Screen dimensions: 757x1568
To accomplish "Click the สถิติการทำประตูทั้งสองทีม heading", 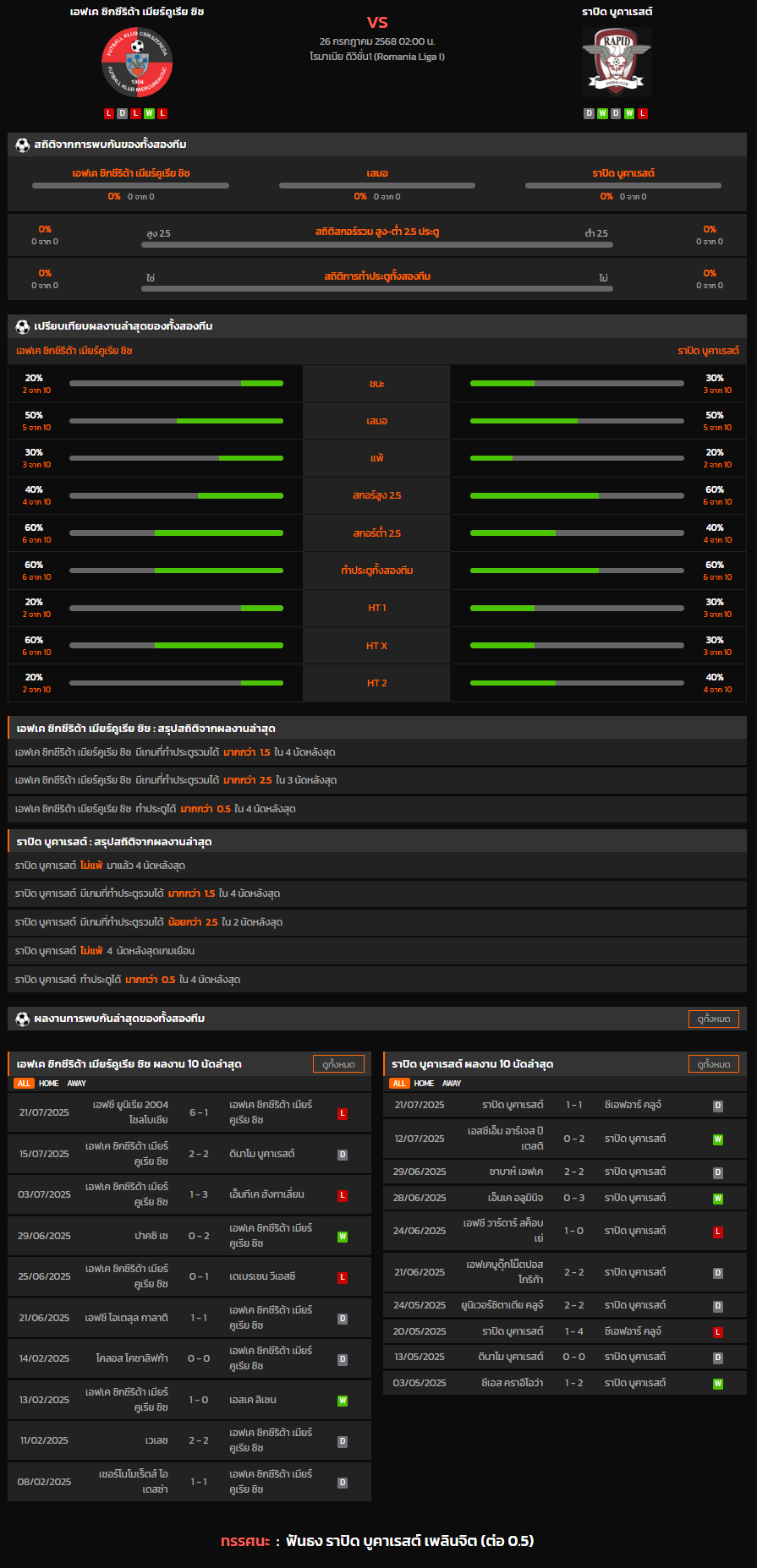I will coord(377,276).
